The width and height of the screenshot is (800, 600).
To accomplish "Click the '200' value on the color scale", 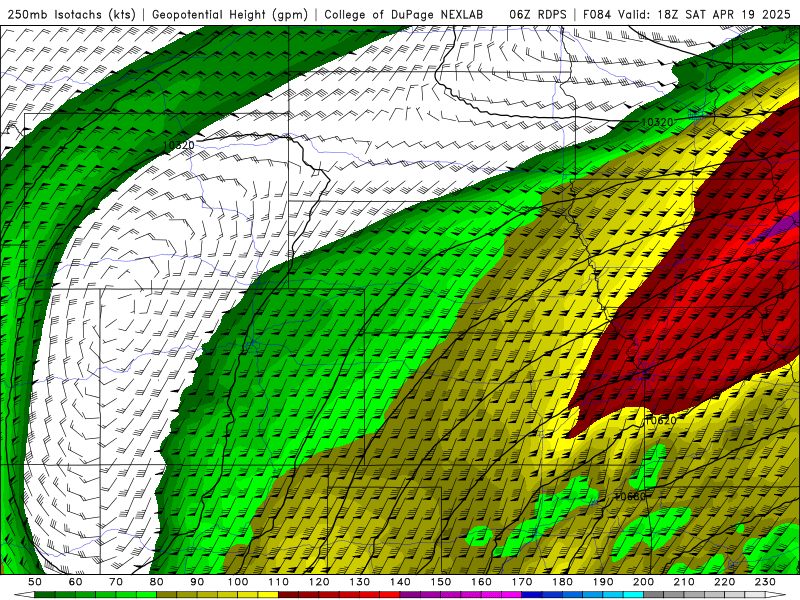I will 644,582.
